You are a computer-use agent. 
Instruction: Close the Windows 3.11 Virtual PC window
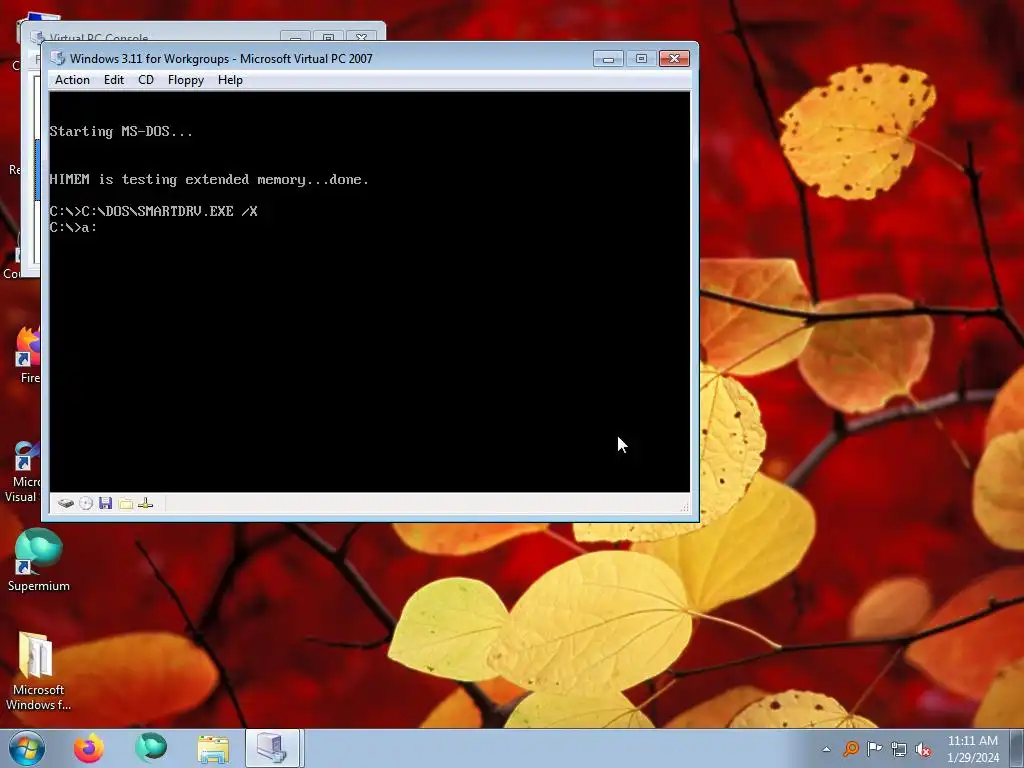pos(675,59)
